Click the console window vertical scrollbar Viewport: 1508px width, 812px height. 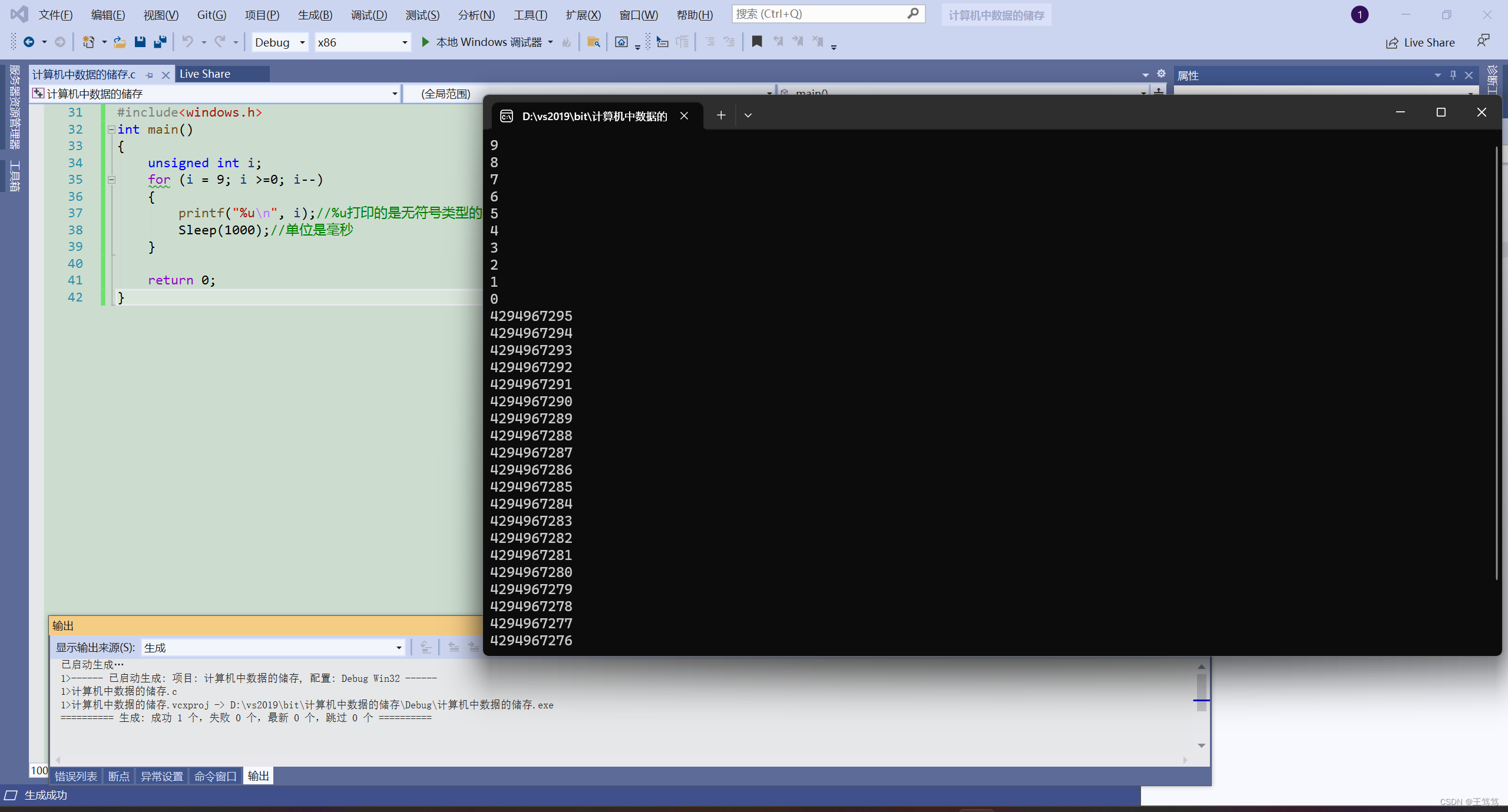(1496, 362)
